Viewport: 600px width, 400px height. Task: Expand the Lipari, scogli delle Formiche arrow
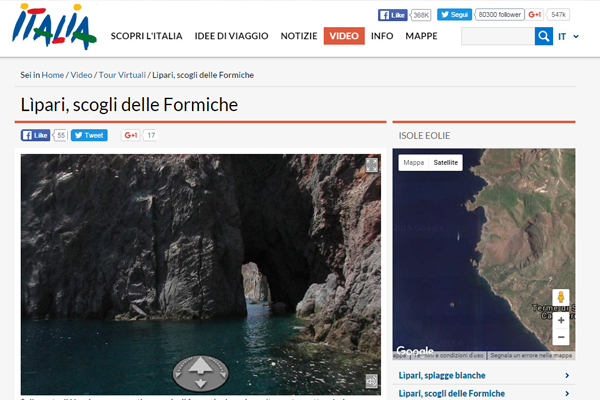coord(567,393)
